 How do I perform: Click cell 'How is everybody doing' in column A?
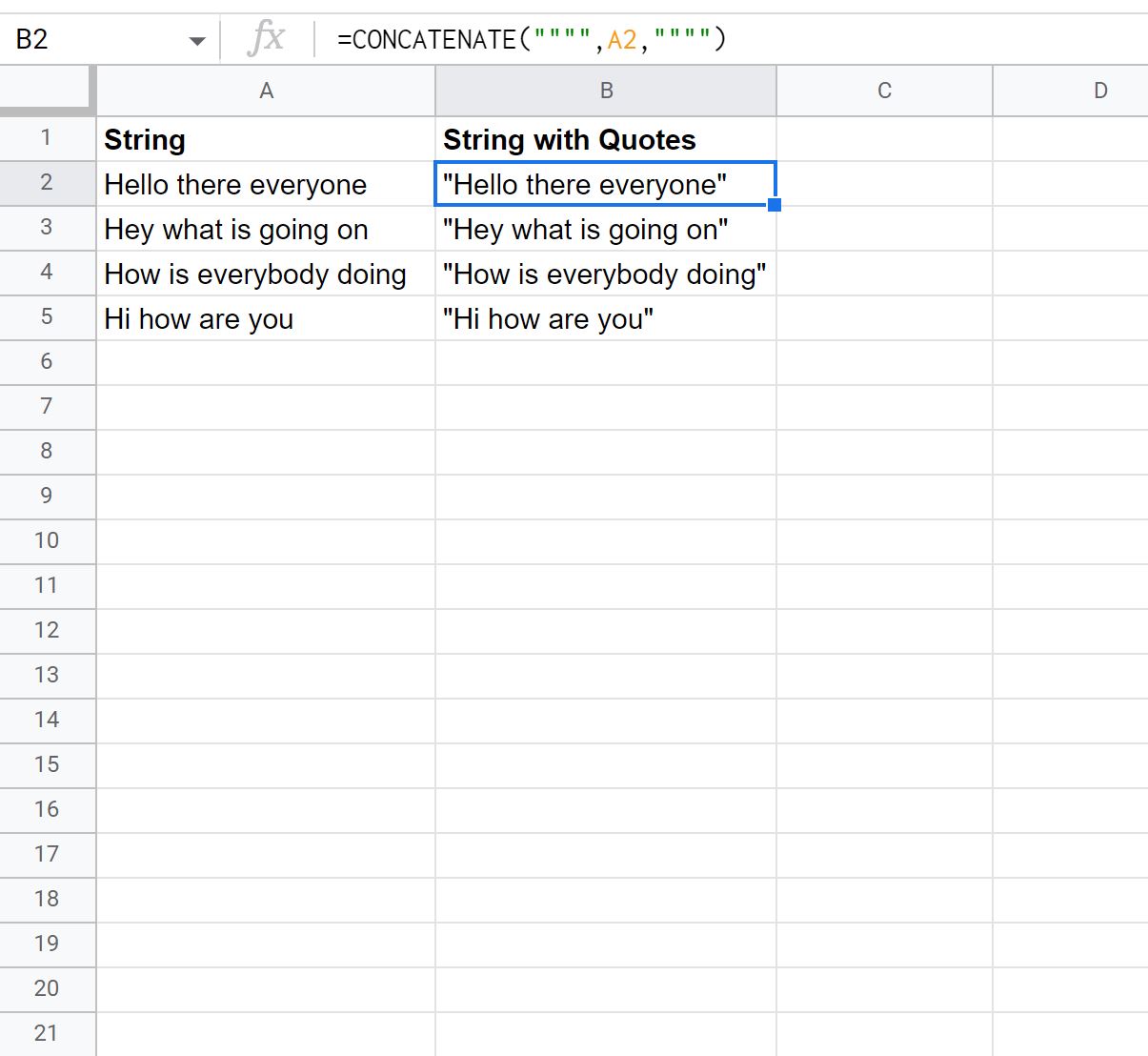[266, 274]
